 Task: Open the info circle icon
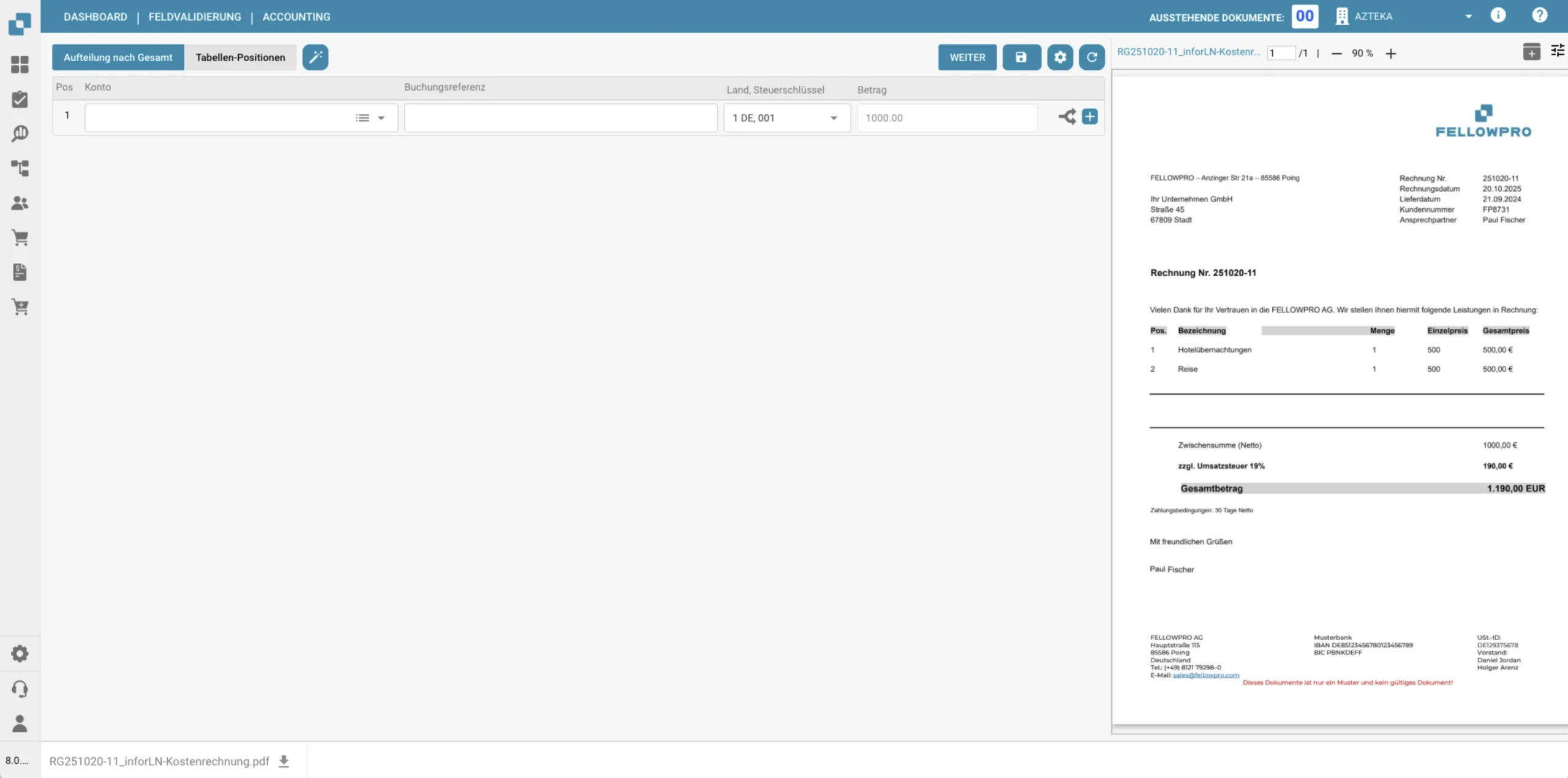(x=1498, y=16)
